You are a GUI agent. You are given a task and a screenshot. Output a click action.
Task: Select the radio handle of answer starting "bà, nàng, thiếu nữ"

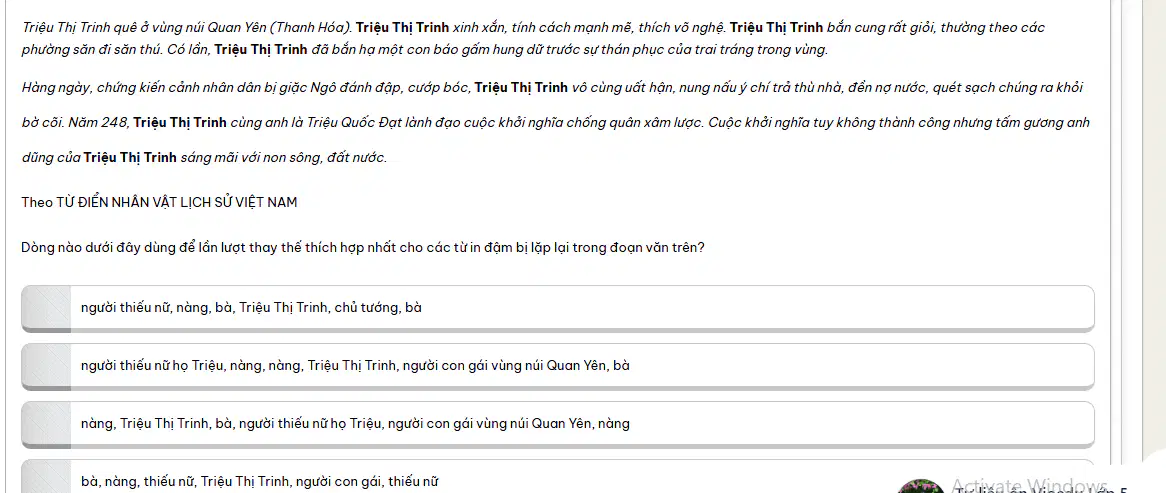point(46,477)
